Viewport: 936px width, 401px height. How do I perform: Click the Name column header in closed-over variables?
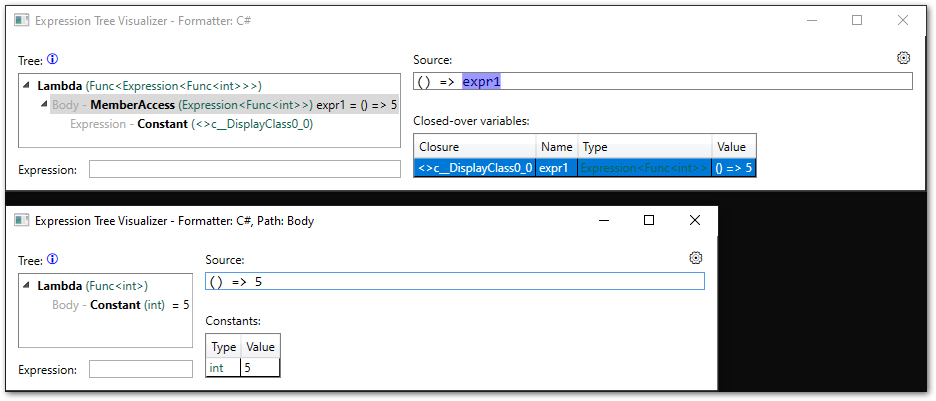556,147
